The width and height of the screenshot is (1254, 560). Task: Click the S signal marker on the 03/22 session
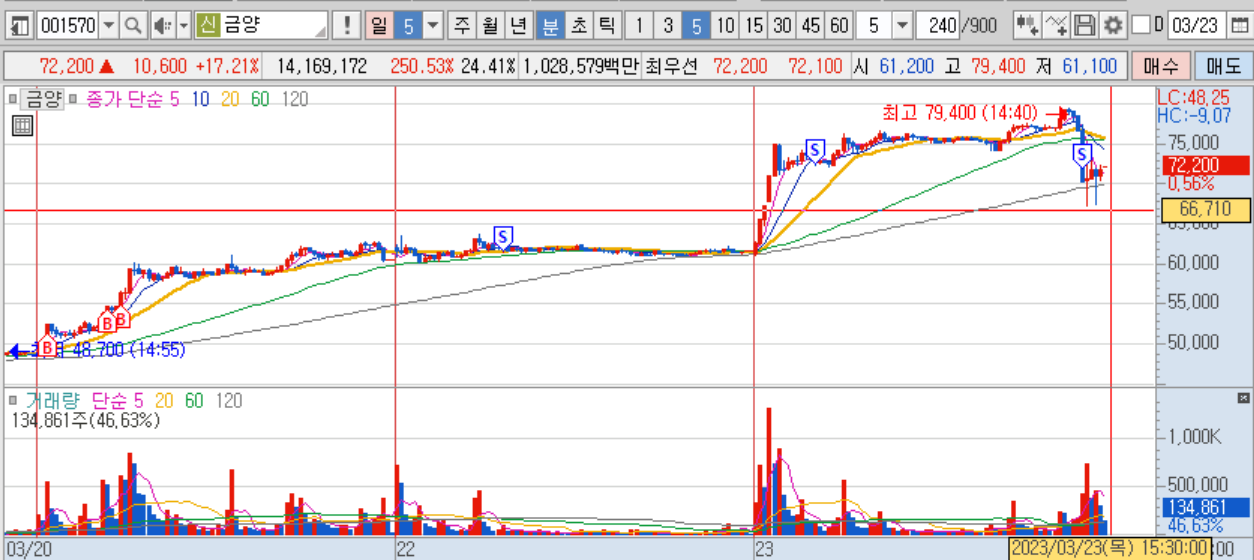pyautogui.click(x=503, y=236)
